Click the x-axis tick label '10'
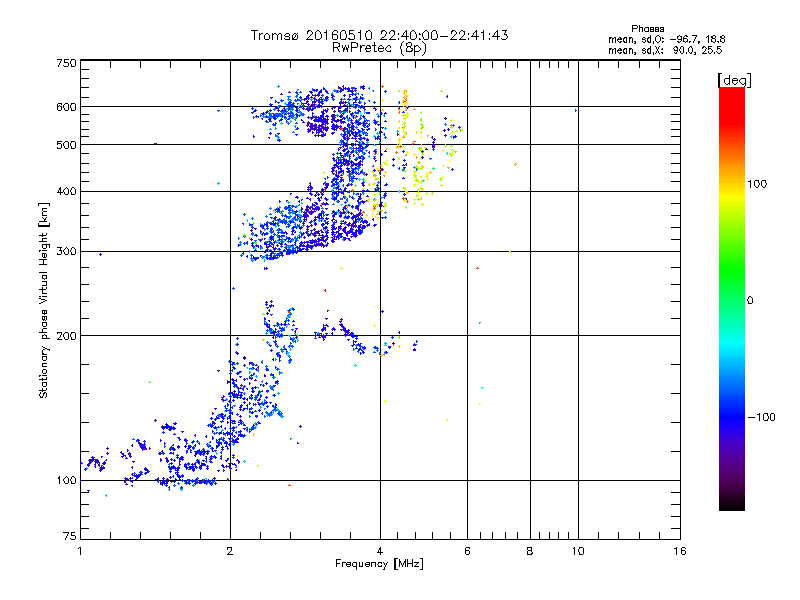 578,551
